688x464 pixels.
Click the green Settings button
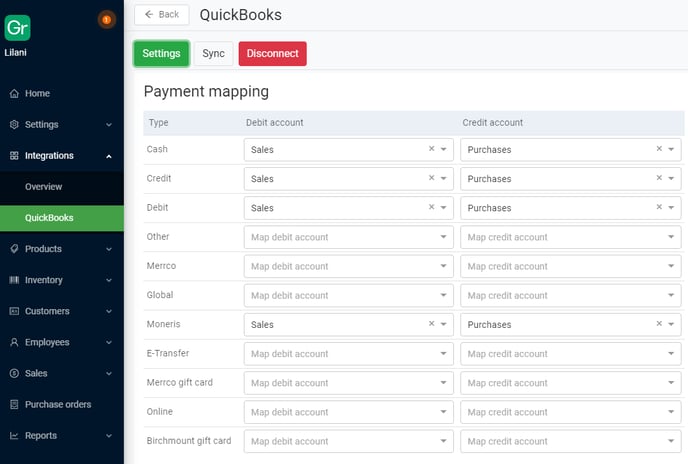(x=161, y=54)
